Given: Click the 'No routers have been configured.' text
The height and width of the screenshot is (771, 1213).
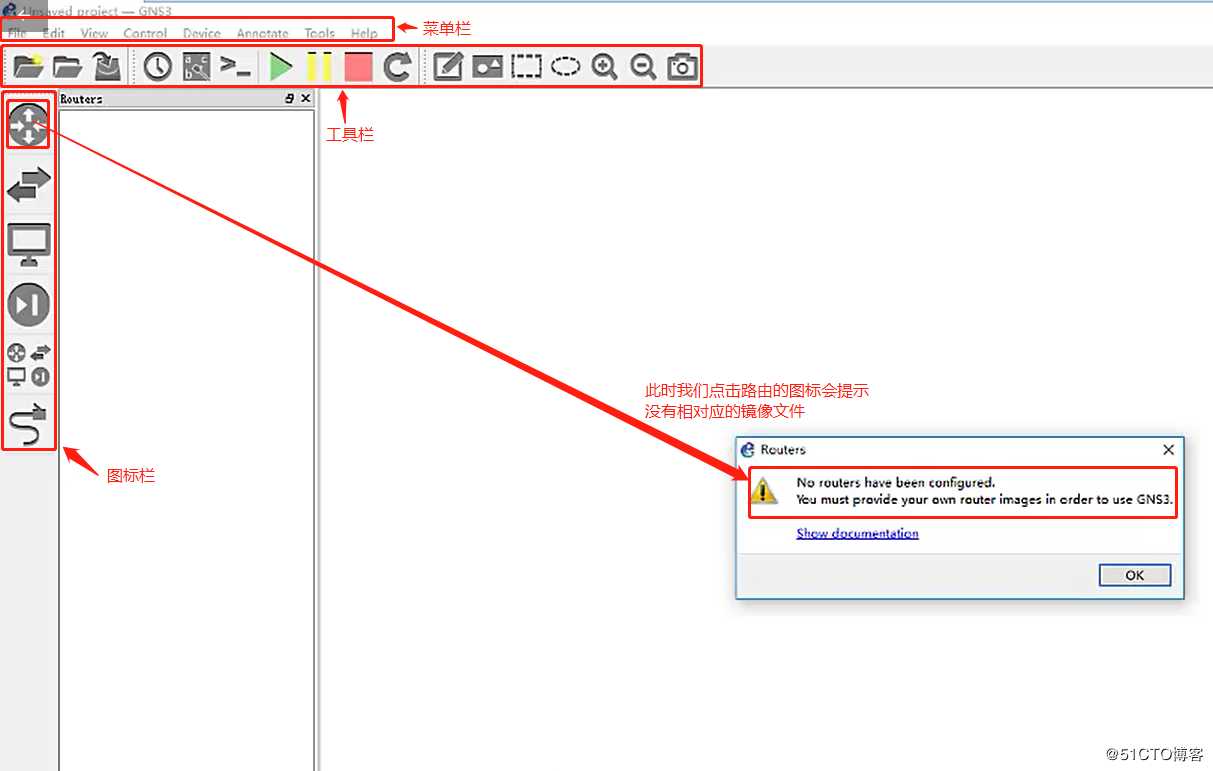Looking at the screenshot, I should (x=895, y=482).
